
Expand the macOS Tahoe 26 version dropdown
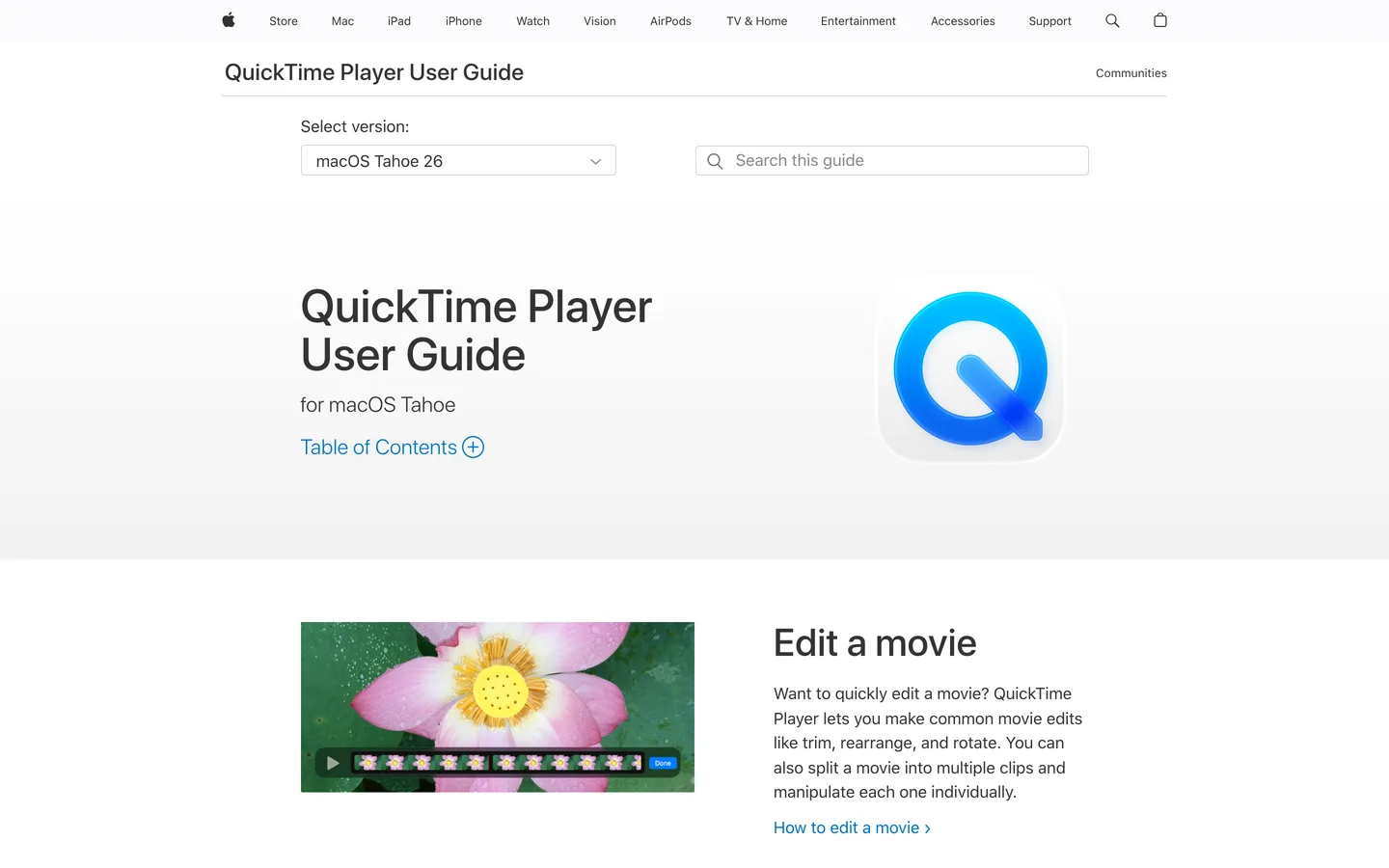458,160
